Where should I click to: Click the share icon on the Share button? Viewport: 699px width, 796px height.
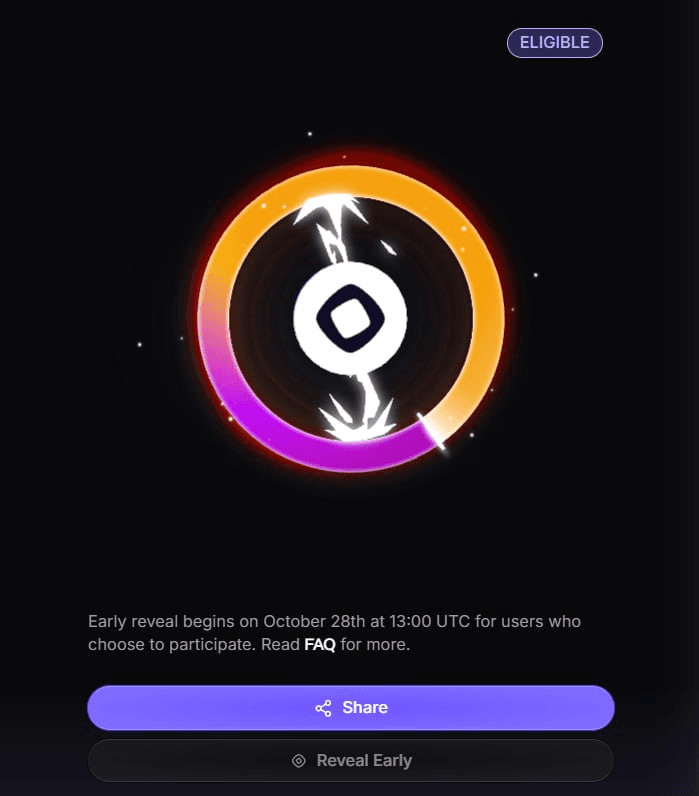tap(323, 708)
